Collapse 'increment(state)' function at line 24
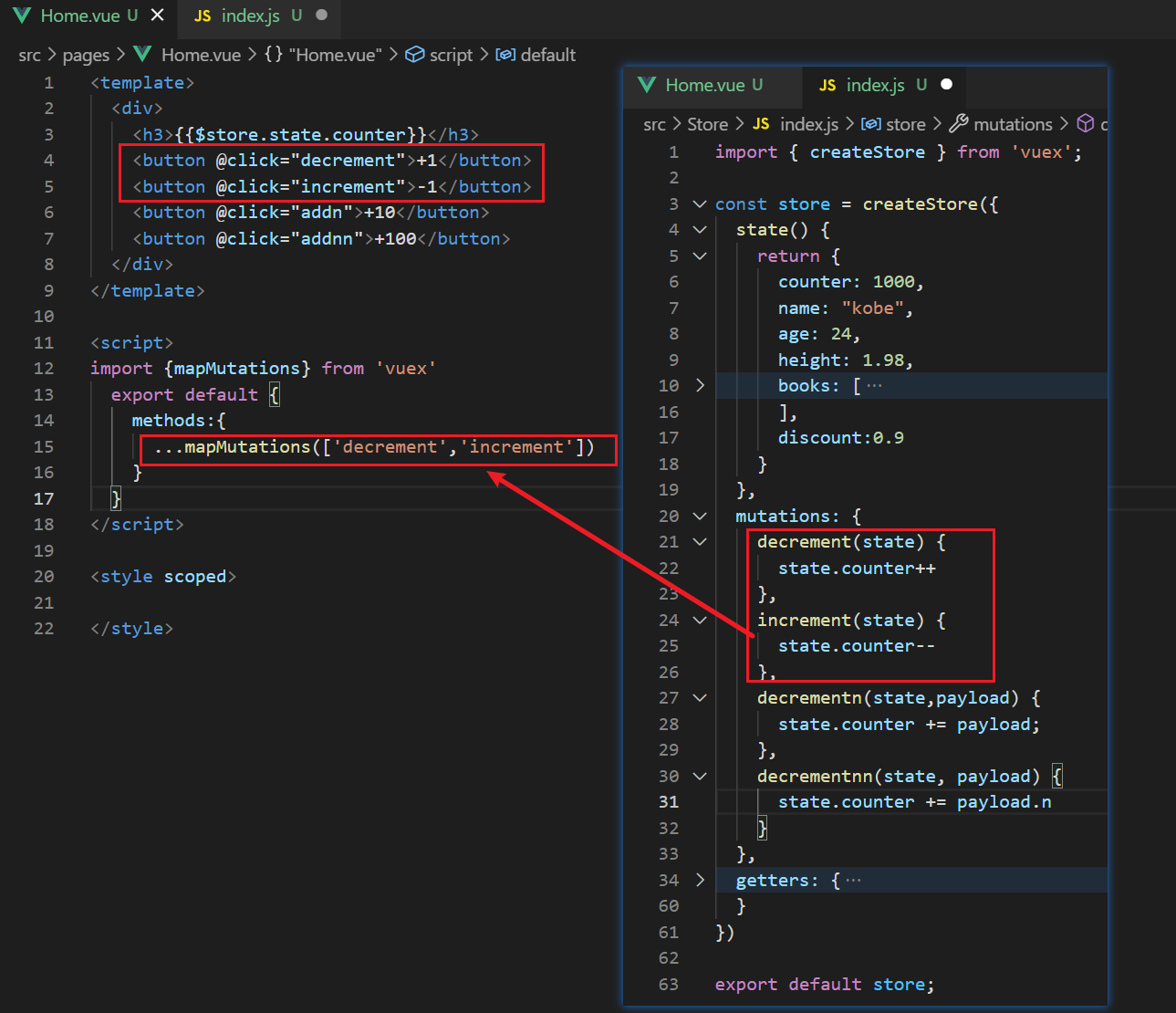The image size is (1176, 1013). click(700, 621)
